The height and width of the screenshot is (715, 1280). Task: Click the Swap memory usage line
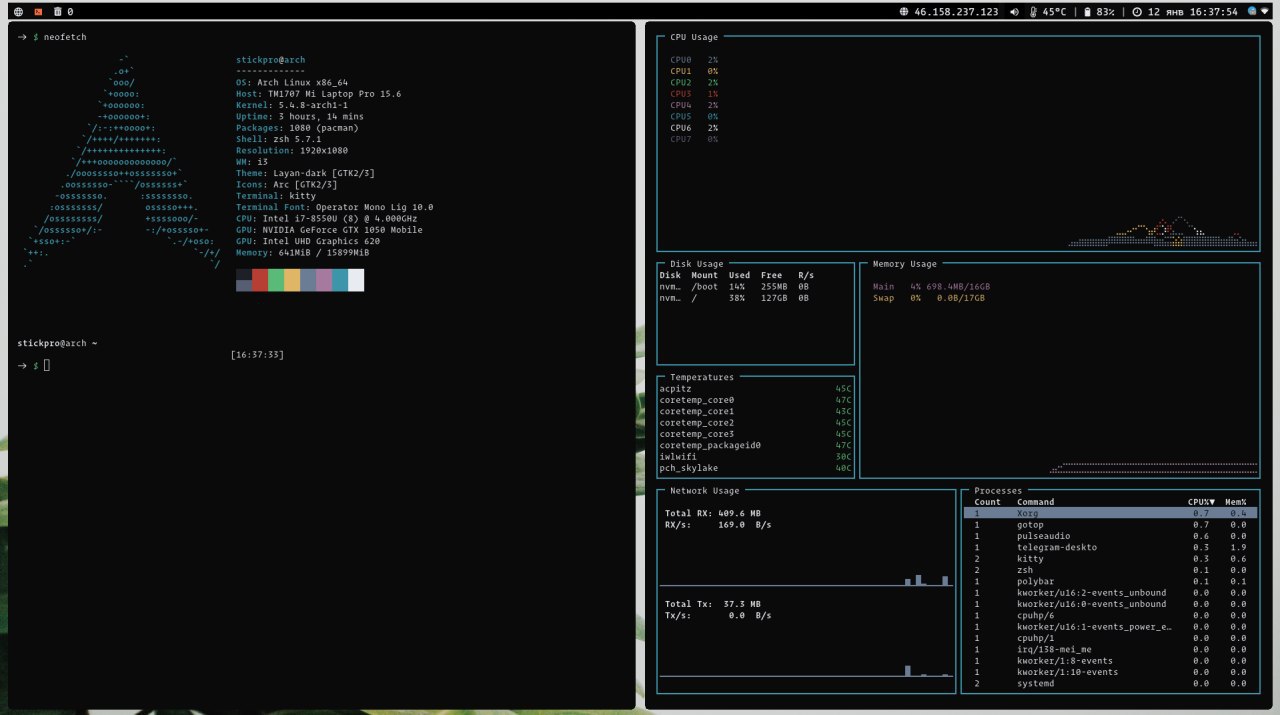pos(928,298)
